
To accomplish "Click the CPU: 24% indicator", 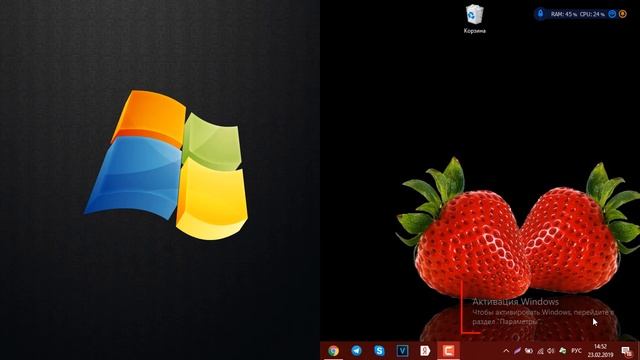I will 592,14.
